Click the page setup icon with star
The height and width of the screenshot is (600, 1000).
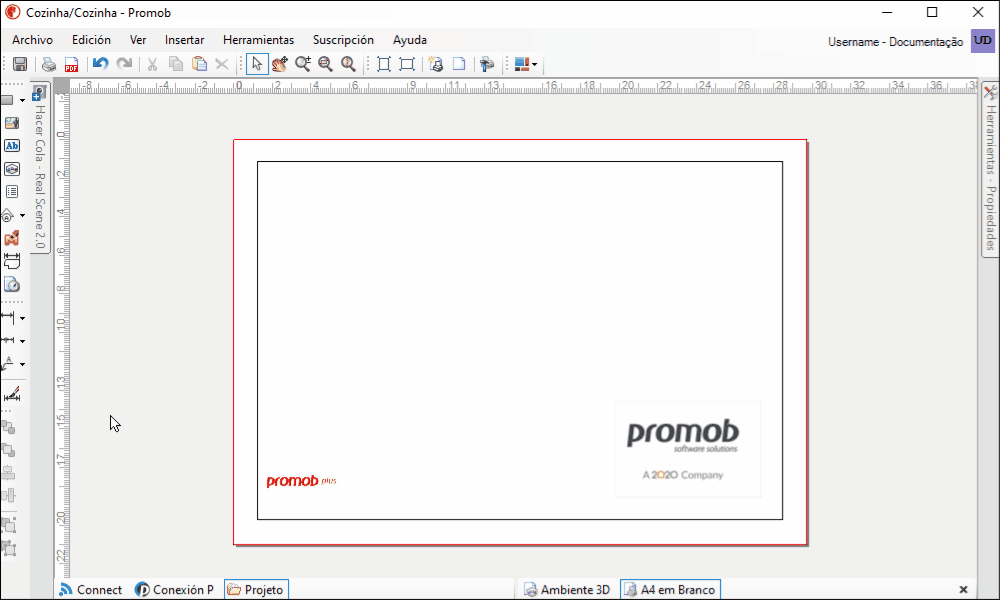coord(436,64)
